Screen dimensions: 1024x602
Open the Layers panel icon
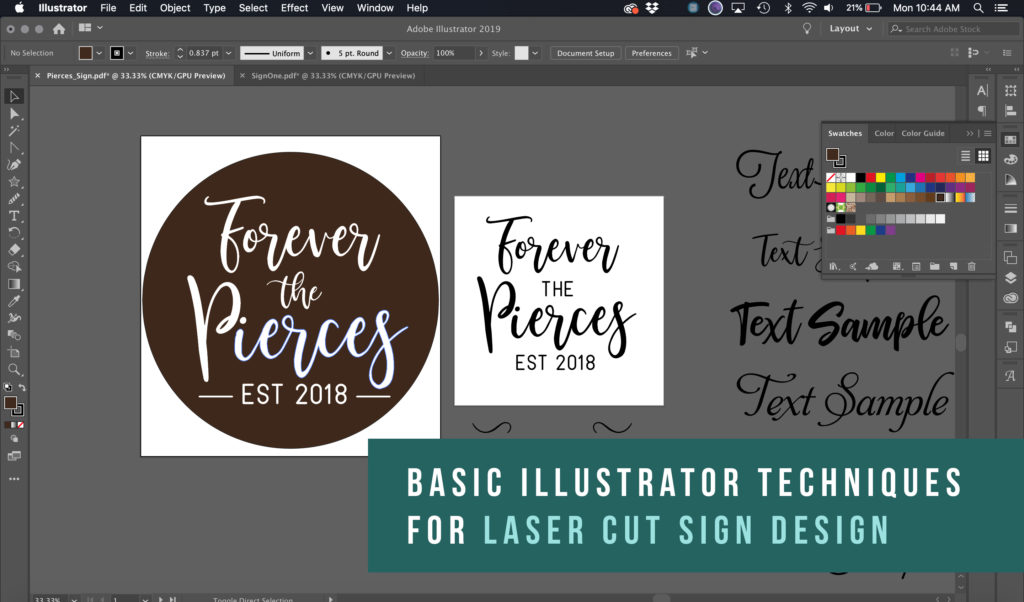tap(1010, 278)
